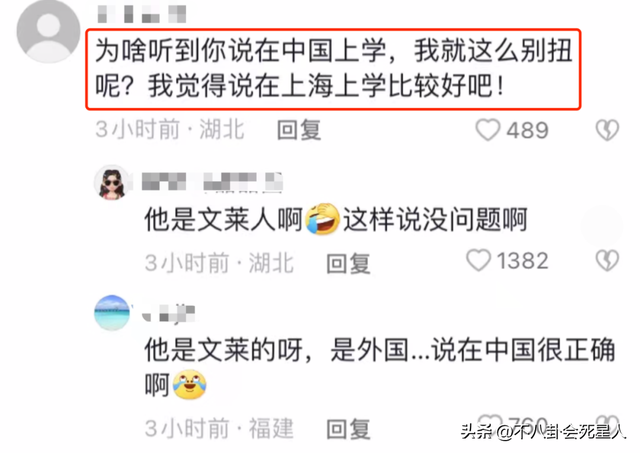Select the '说在中国很正确' reply text
The height and width of the screenshot is (453, 640).
pyautogui.click(x=524, y=350)
